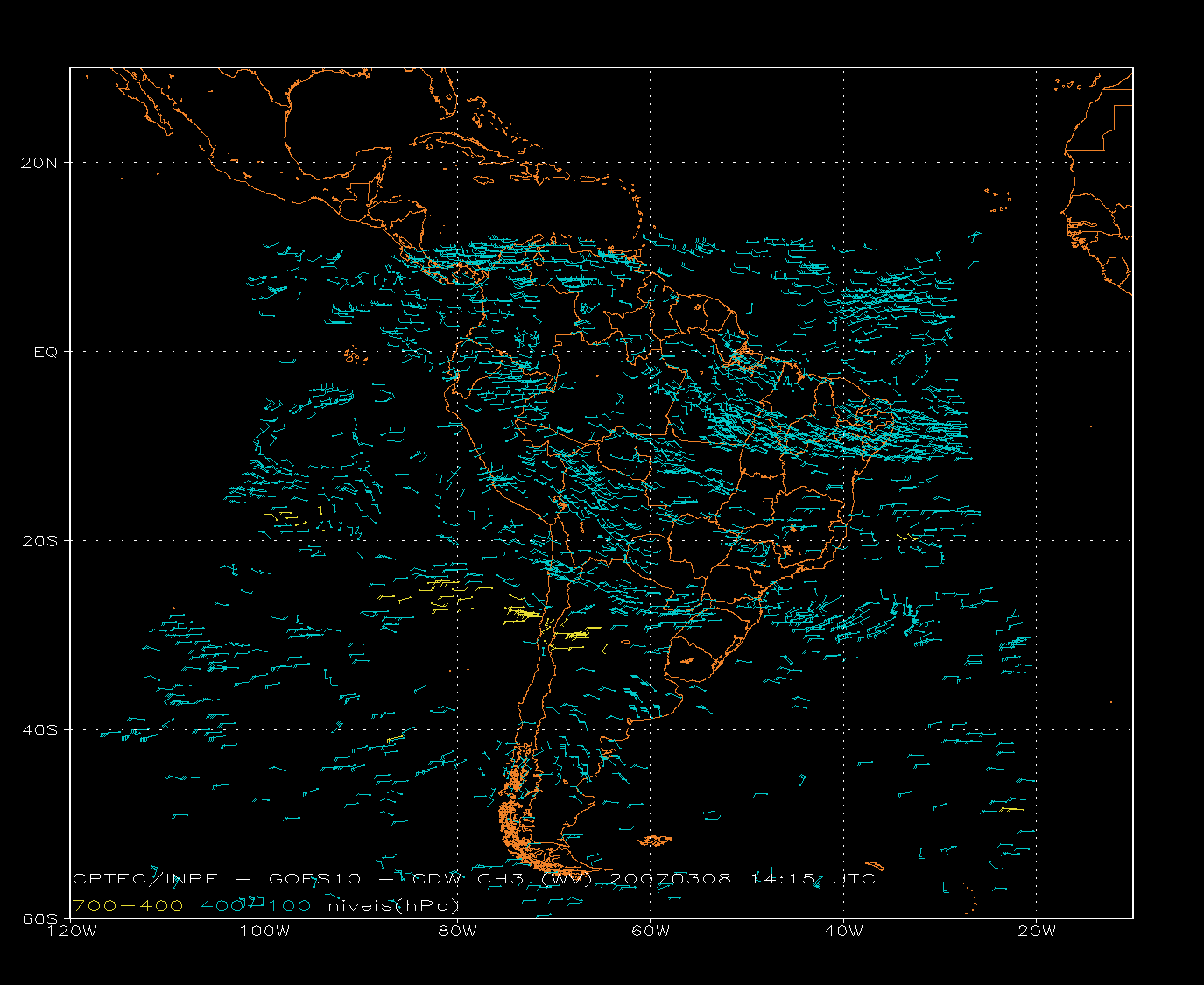Click the 20070308 date stamp

point(670,878)
